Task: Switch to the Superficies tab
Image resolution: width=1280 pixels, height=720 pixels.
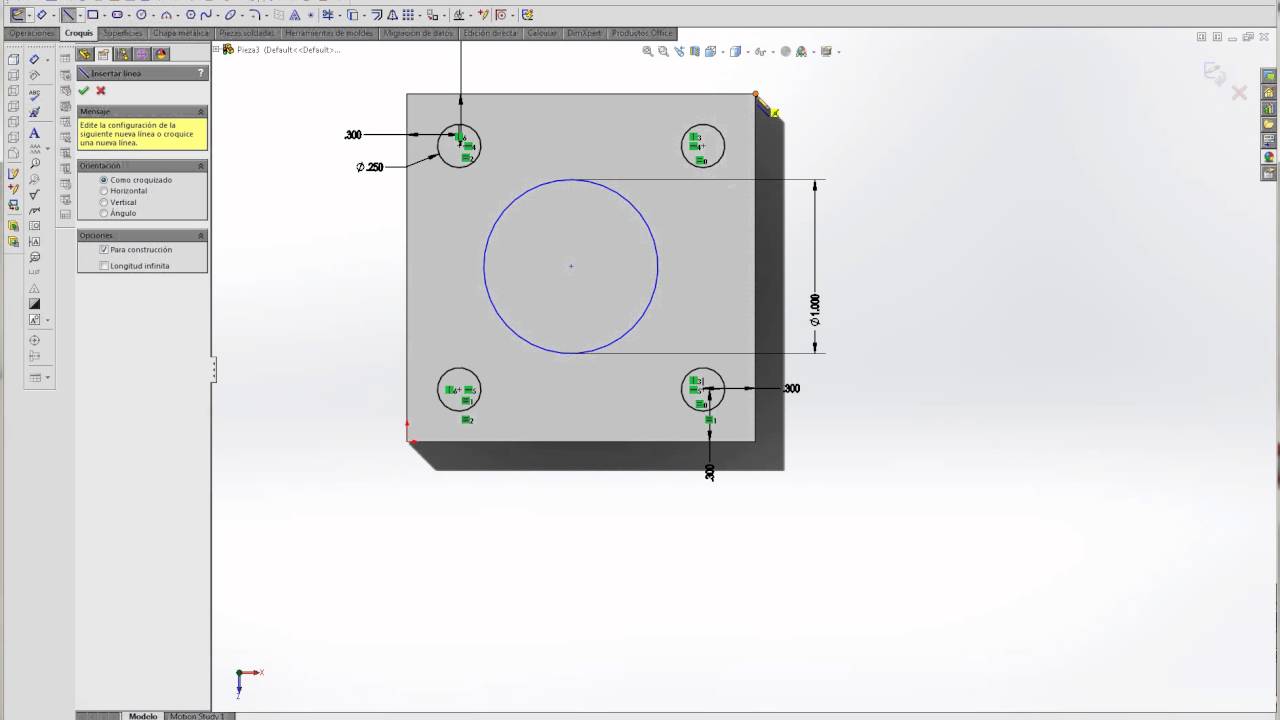Action: (x=123, y=33)
